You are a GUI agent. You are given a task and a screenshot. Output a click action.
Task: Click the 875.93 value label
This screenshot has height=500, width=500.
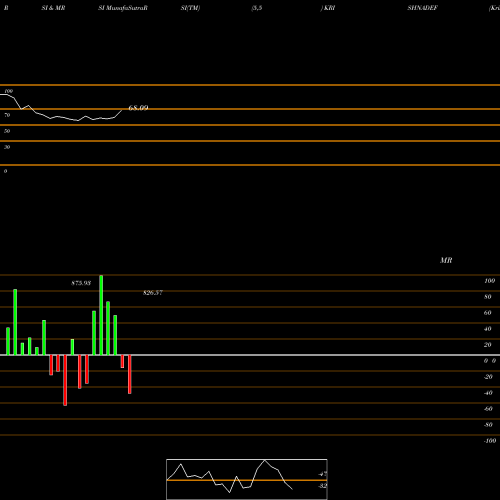(81, 283)
